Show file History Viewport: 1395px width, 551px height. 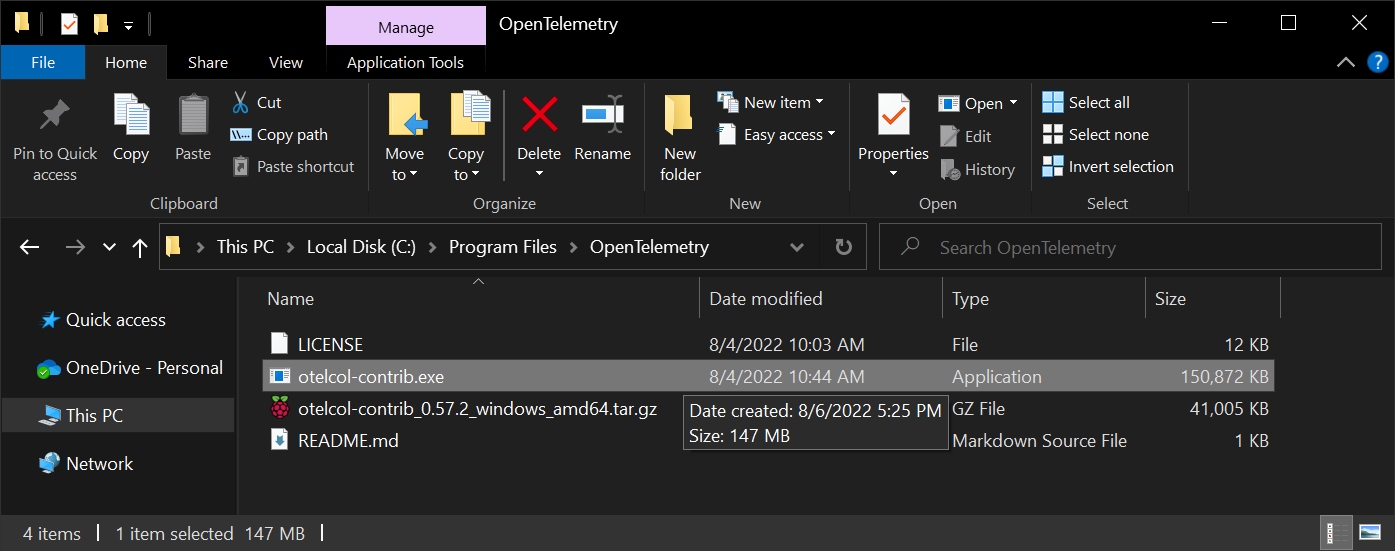click(x=978, y=169)
